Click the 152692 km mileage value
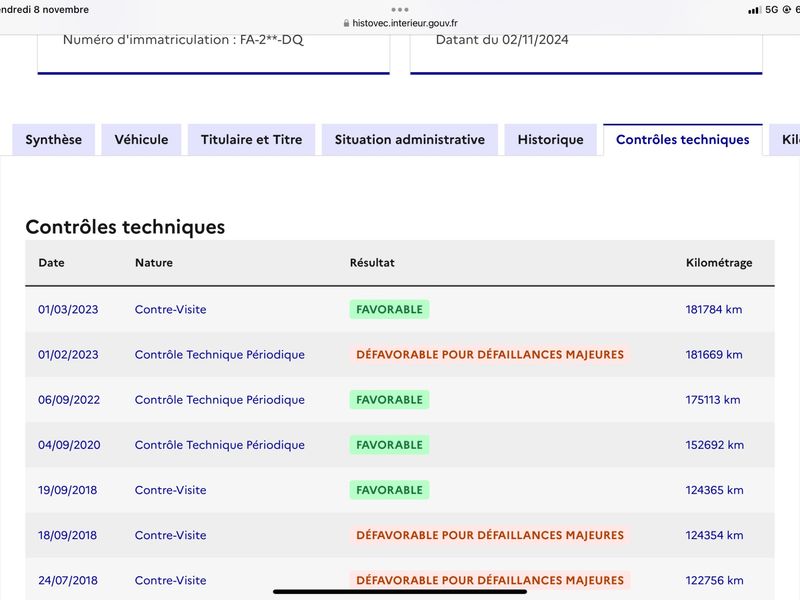 point(714,445)
